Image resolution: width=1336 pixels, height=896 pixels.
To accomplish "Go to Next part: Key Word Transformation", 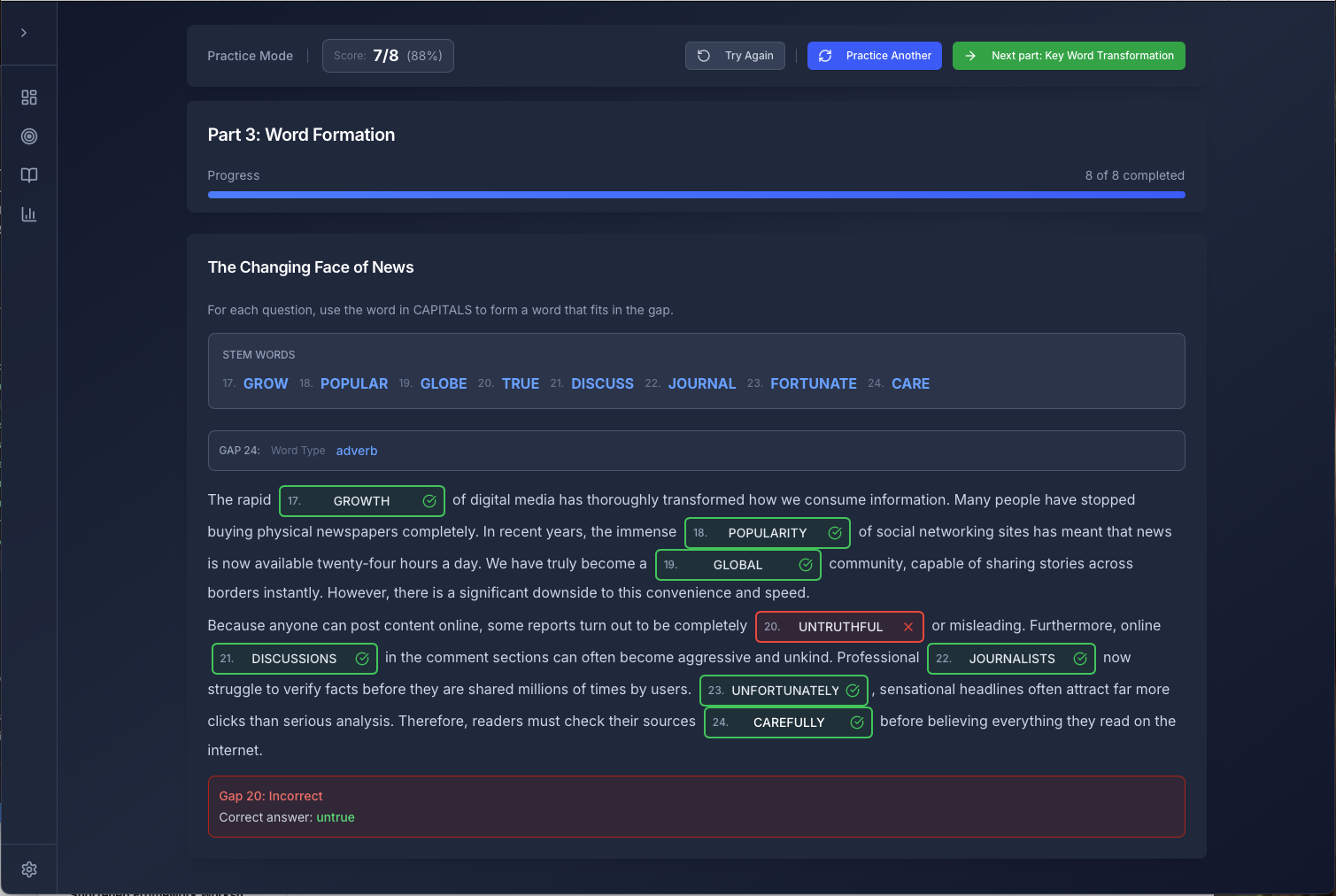I will 1069,56.
